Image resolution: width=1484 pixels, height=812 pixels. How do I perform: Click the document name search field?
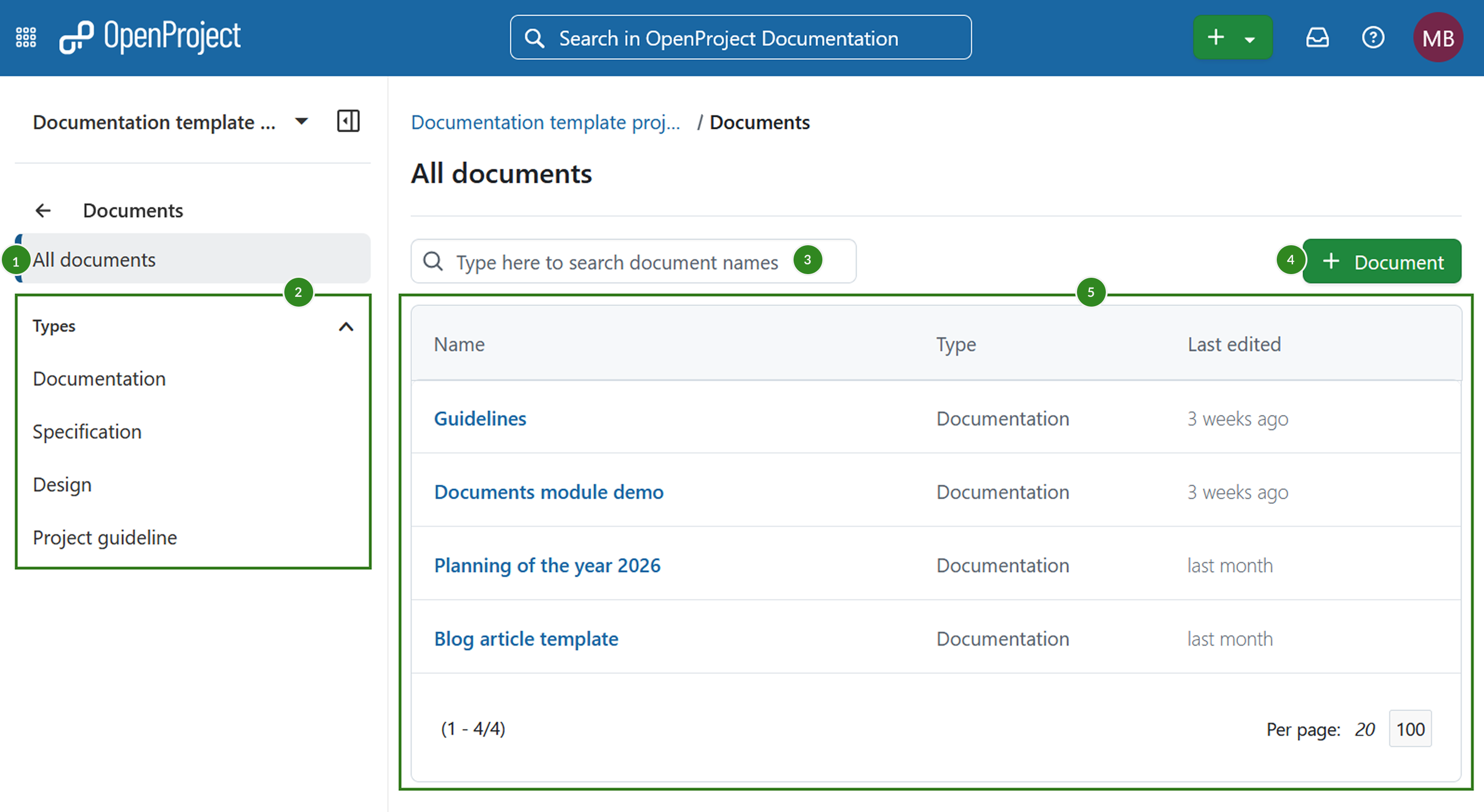point(617,262)
